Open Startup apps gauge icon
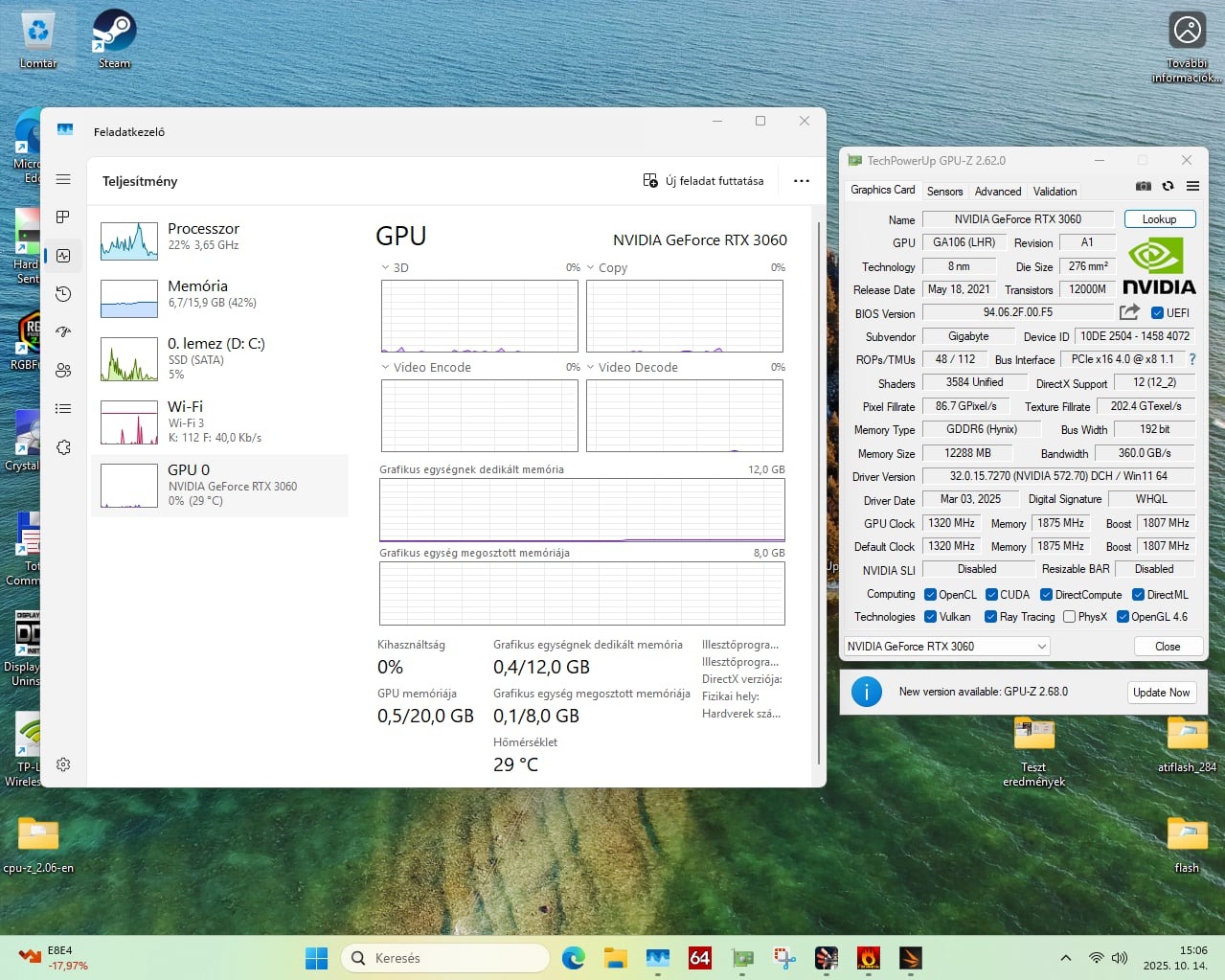 tap(63, 332)
